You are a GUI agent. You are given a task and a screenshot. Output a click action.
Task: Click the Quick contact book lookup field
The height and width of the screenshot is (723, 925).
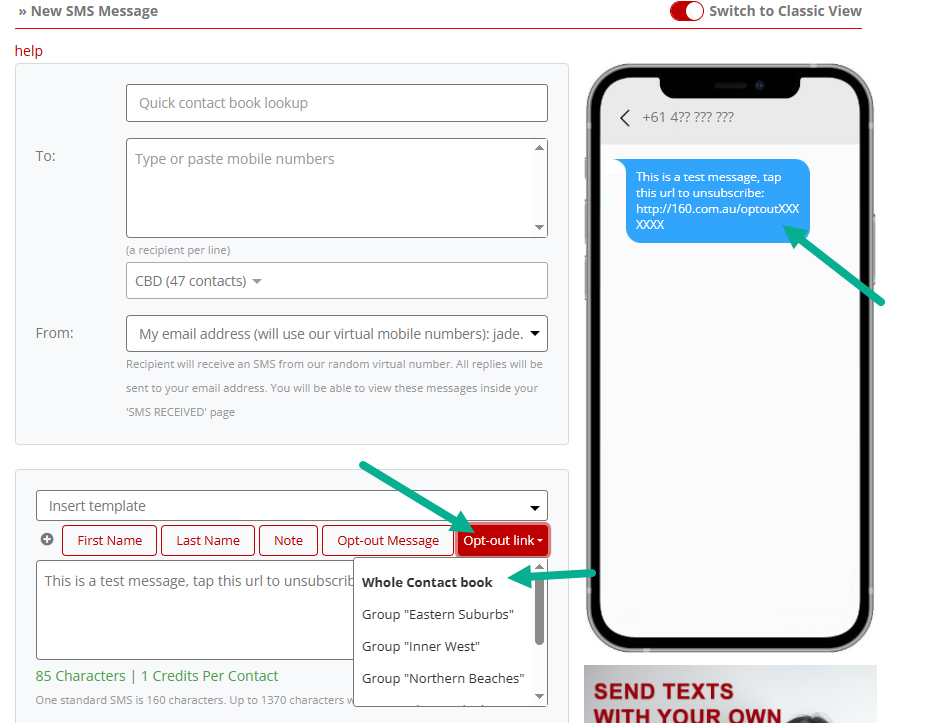coord(336,103)
